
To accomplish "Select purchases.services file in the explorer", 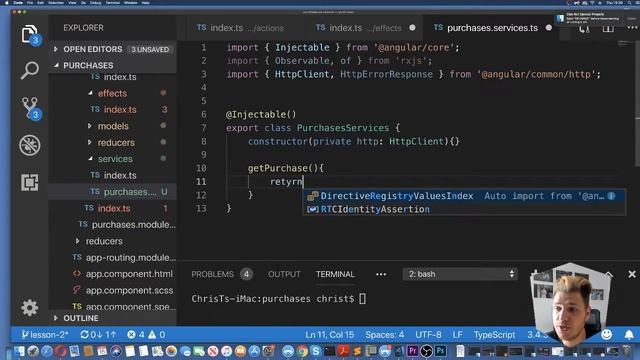I will tap(112, 191).
